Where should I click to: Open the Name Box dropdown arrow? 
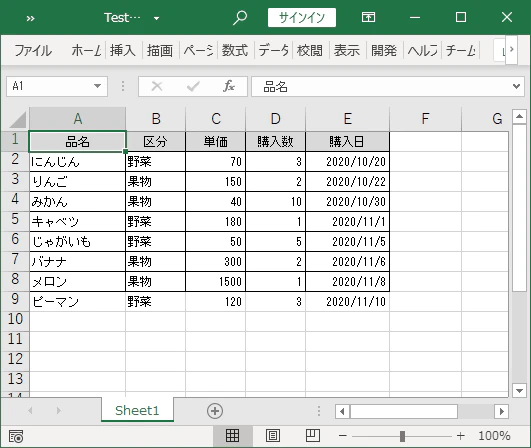98,86
